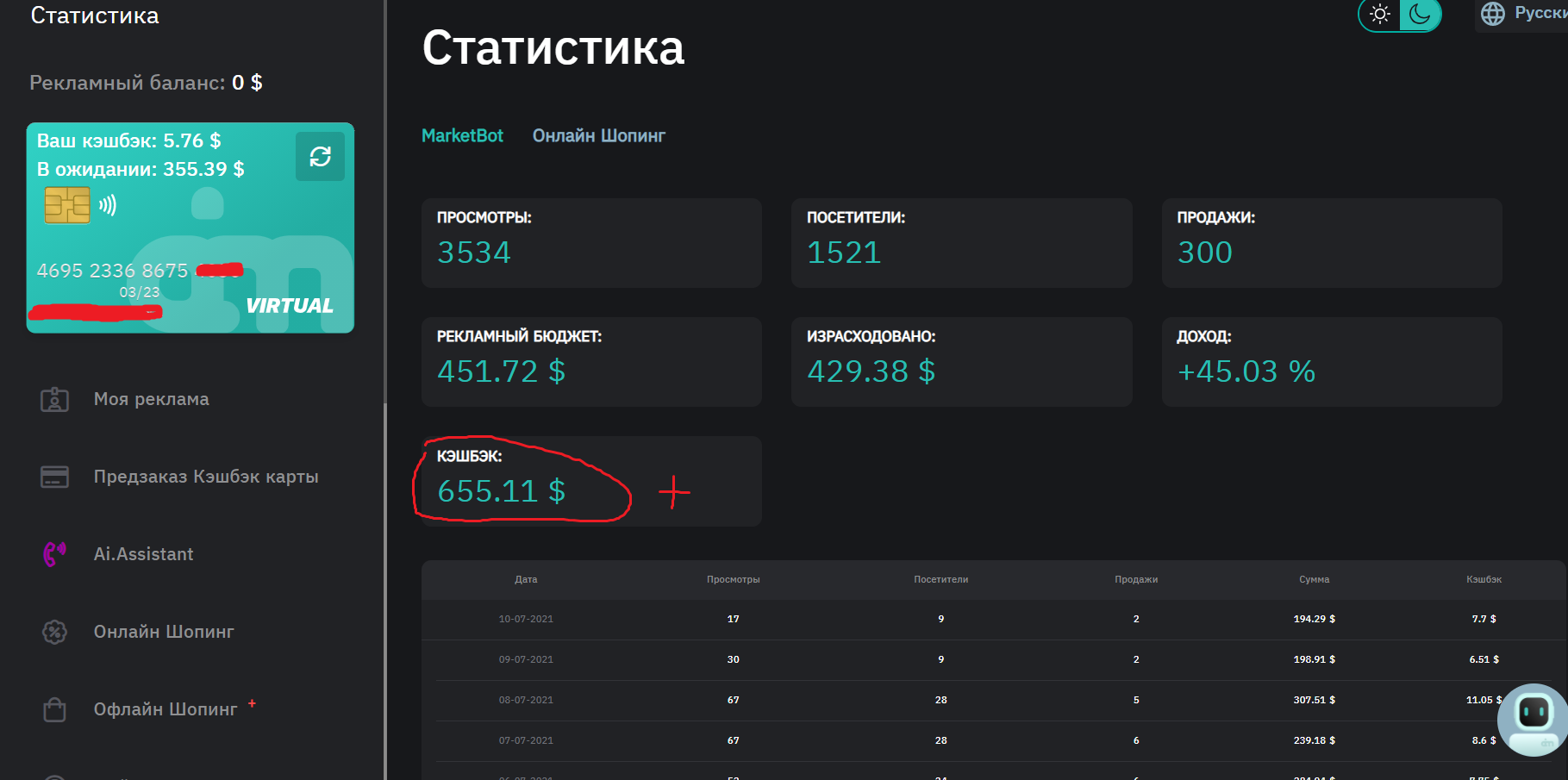Switch to light theme sun icon

(x=1380, y=14)
